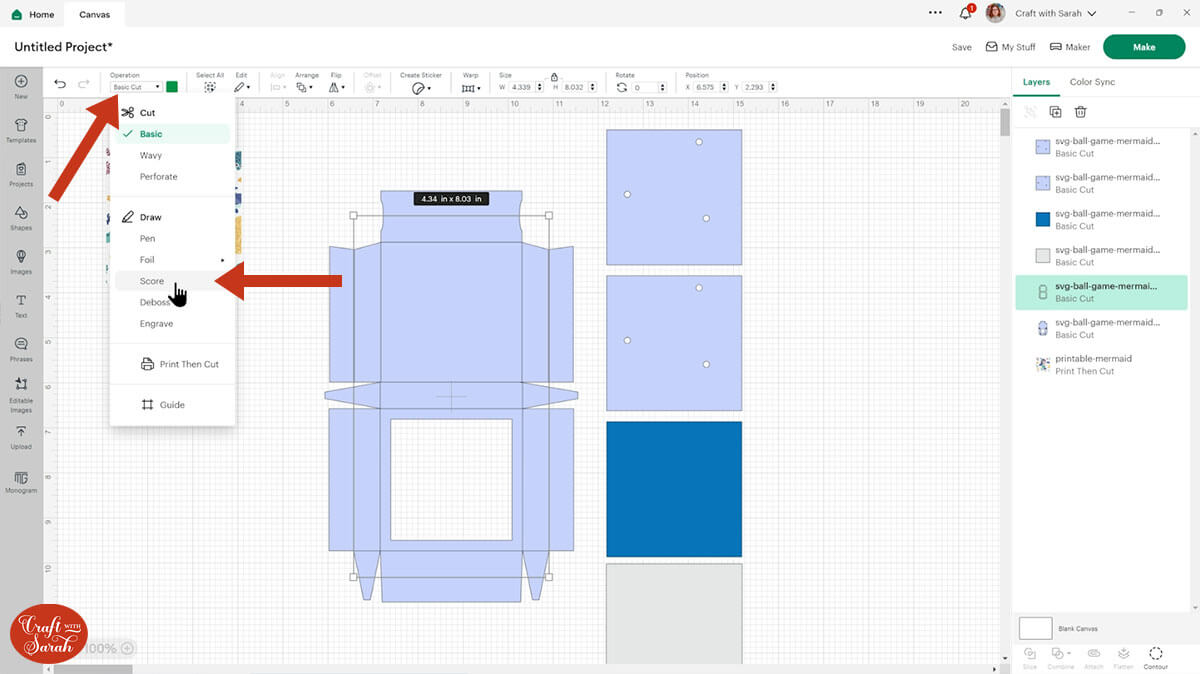Click the Save link
Image resolution: width=1200 pixels, height=674 pixels.
(961, 47)
